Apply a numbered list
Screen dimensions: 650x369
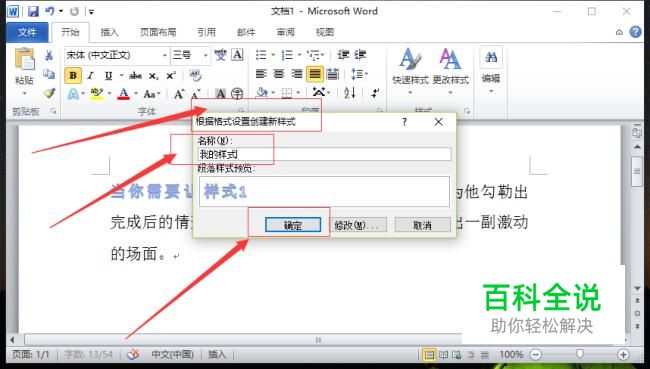287,55
